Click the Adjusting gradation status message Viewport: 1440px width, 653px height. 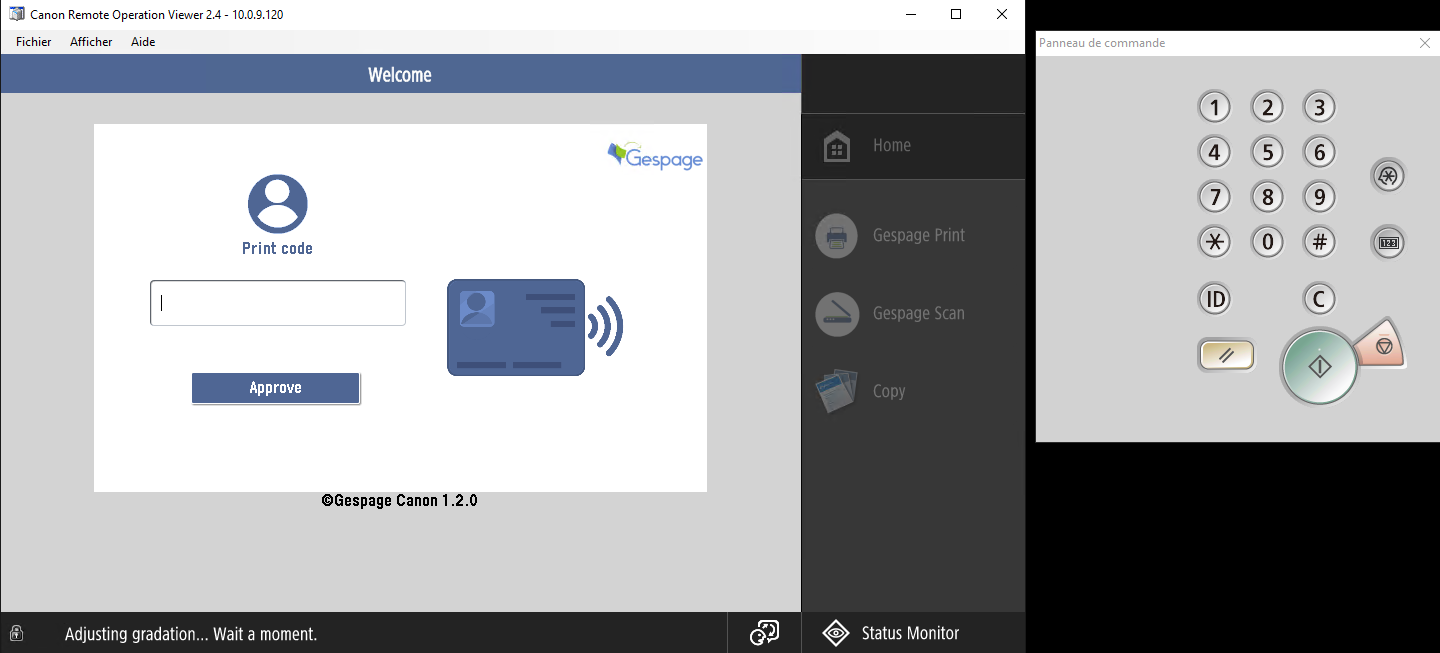[x=191, y=634]
